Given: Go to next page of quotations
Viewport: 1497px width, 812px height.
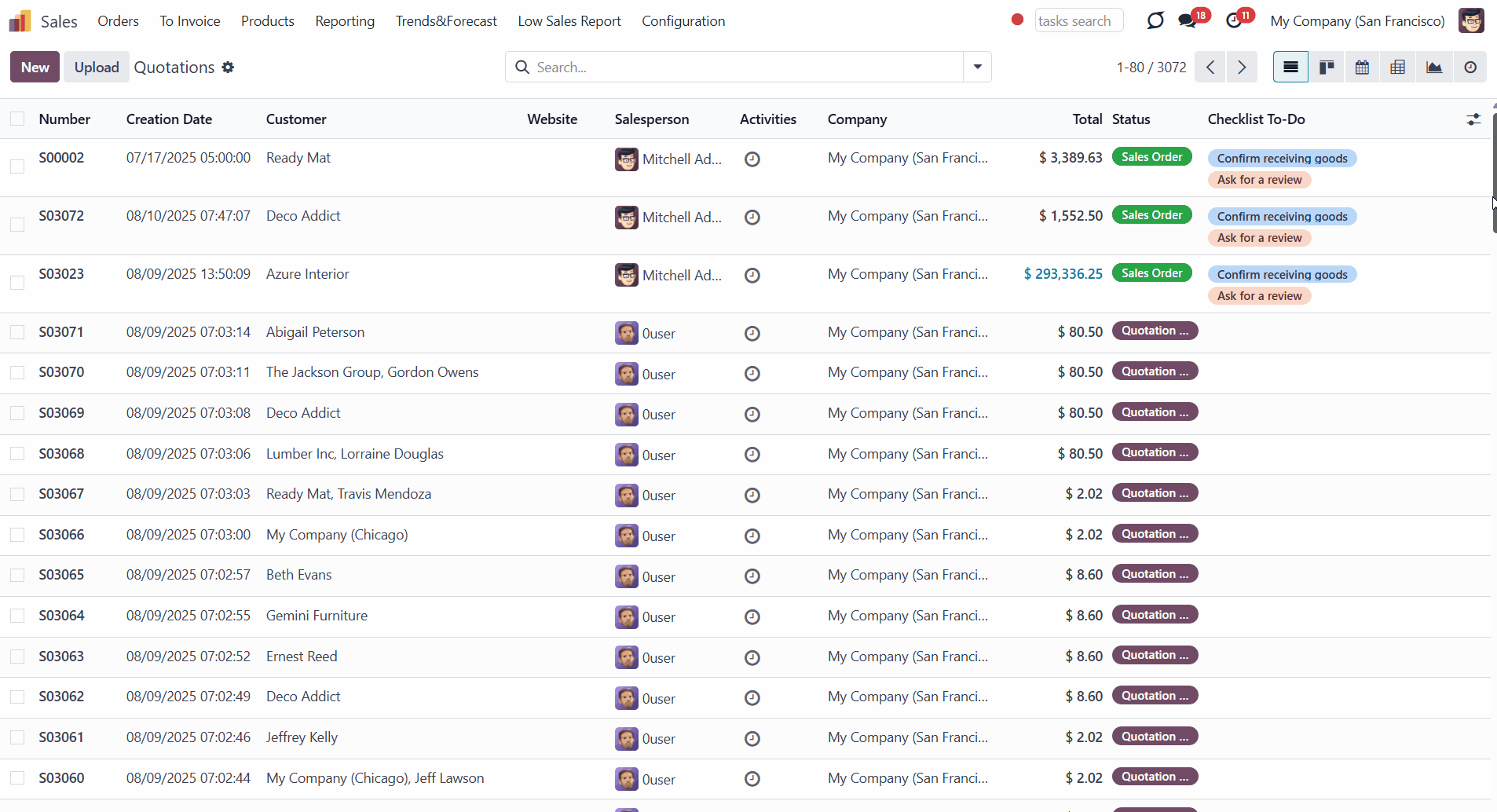Looking at the screenshot, I should pos(1242,68).
